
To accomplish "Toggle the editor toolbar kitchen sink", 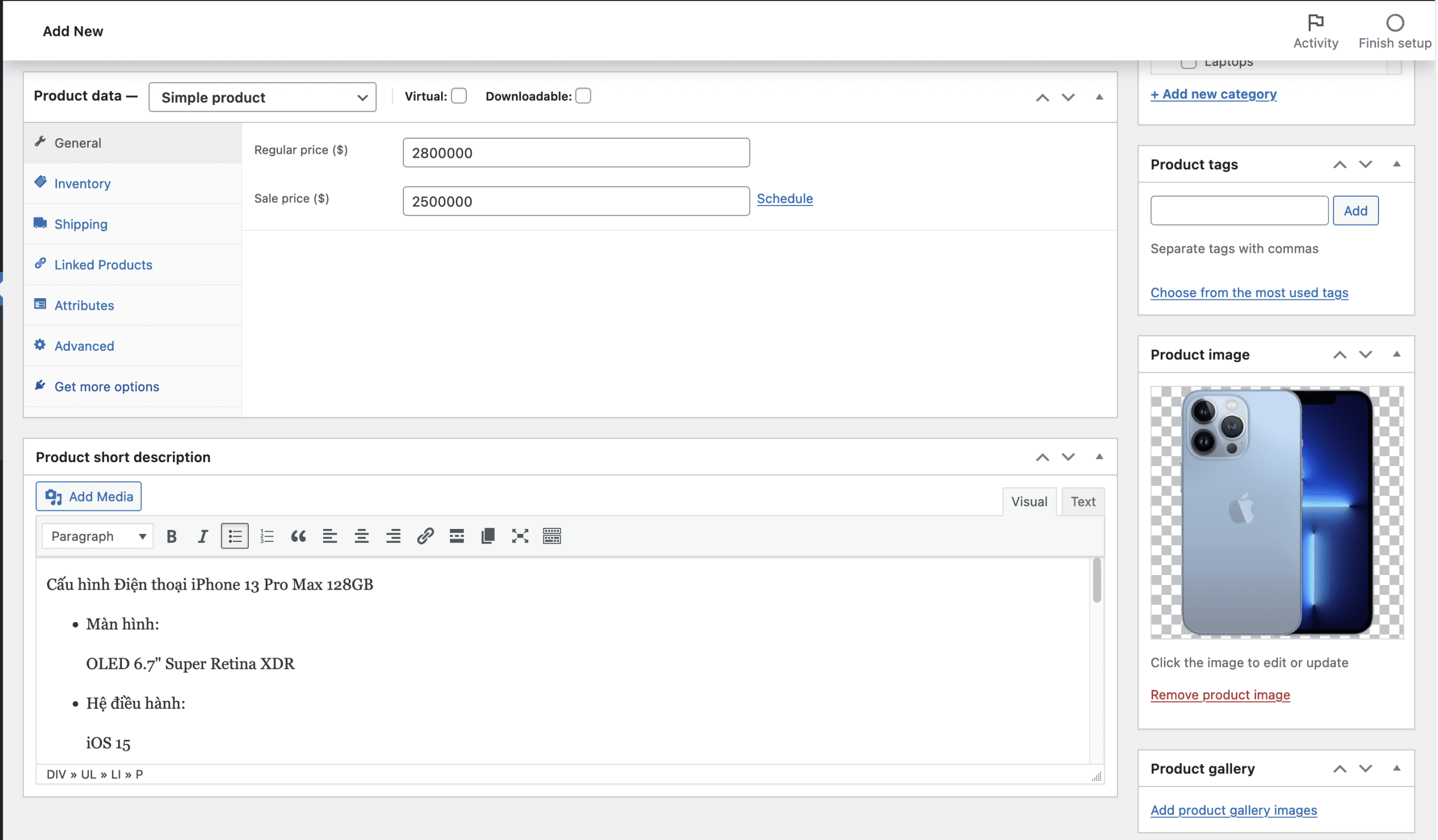I will (x=552, y=536).
